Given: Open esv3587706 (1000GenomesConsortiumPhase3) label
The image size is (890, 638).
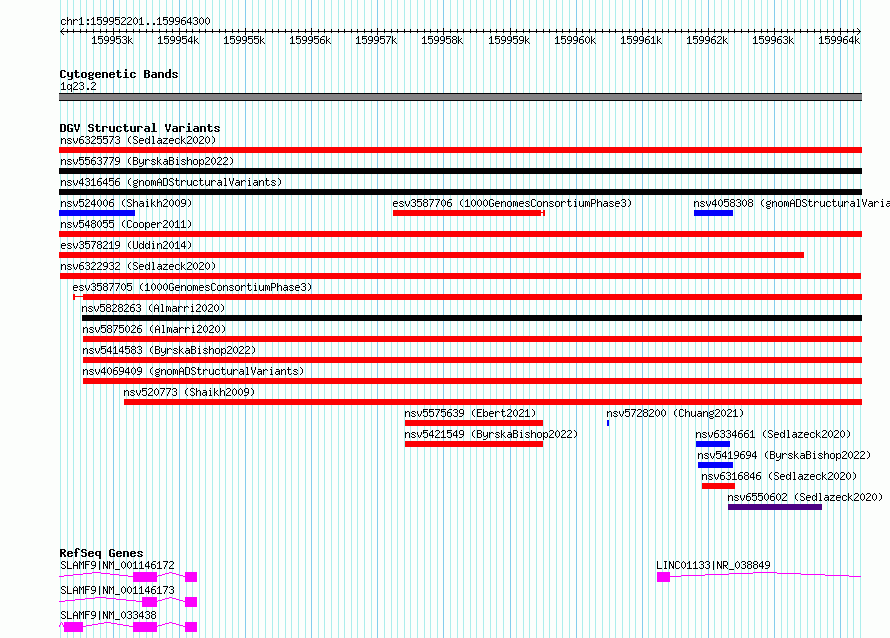Looking at the screenshot, I should coord(512,203).
